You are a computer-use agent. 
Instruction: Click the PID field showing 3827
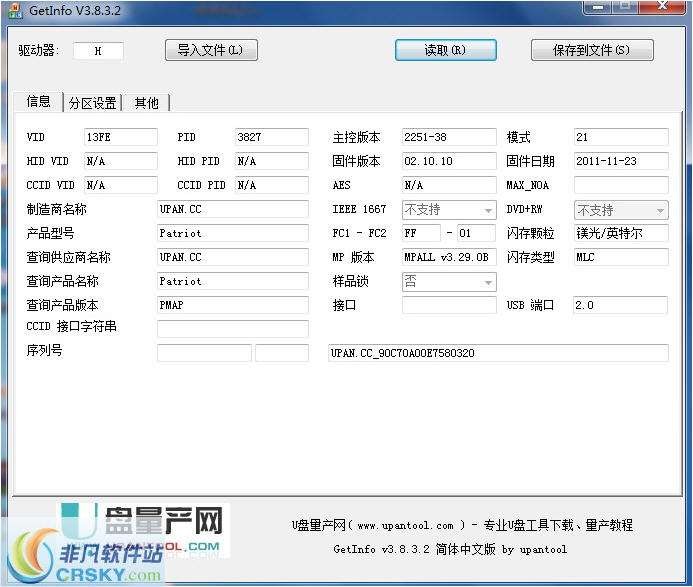click(271, 137)
